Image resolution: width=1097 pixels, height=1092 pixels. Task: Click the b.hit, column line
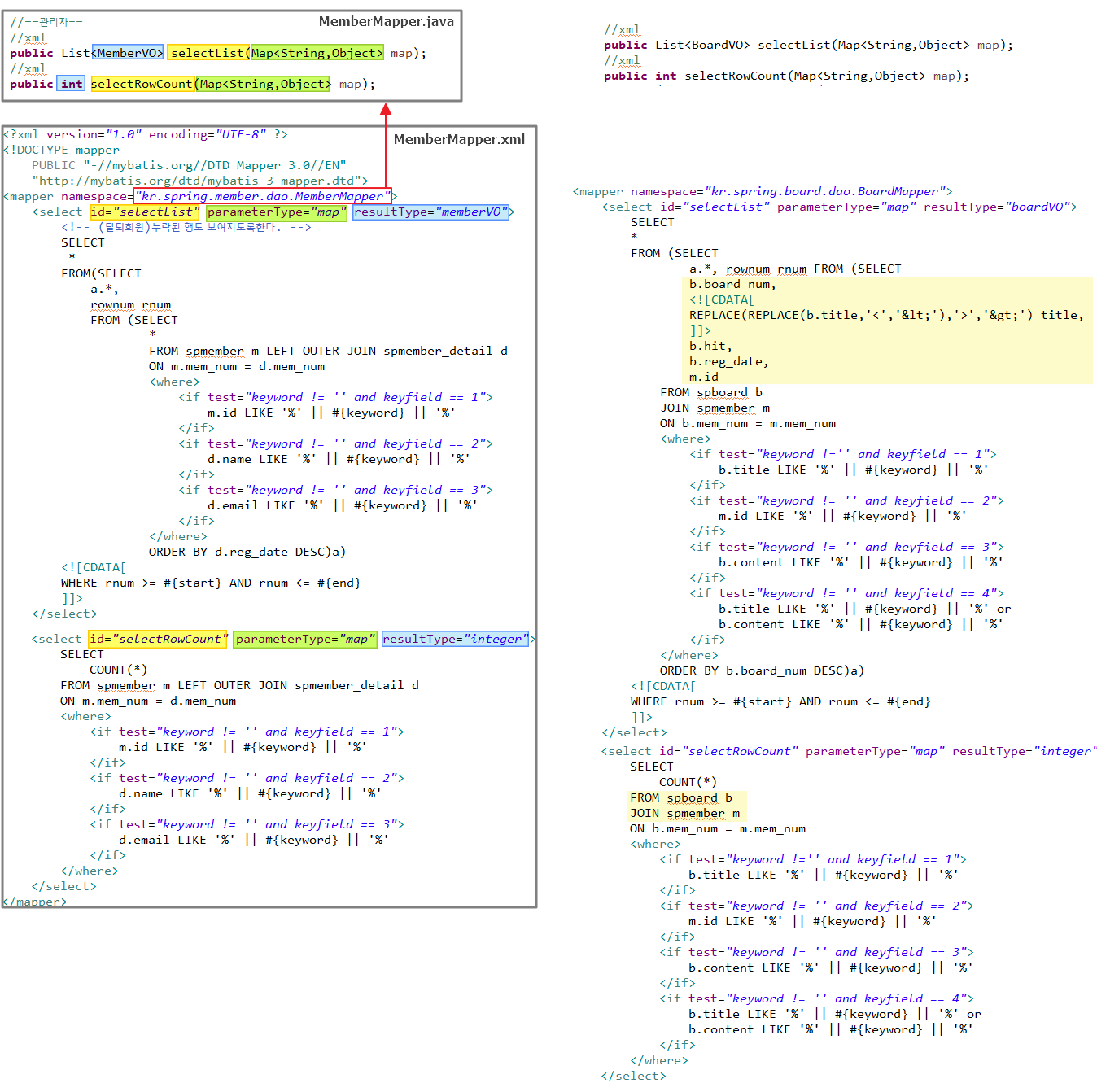pos(710,346)
